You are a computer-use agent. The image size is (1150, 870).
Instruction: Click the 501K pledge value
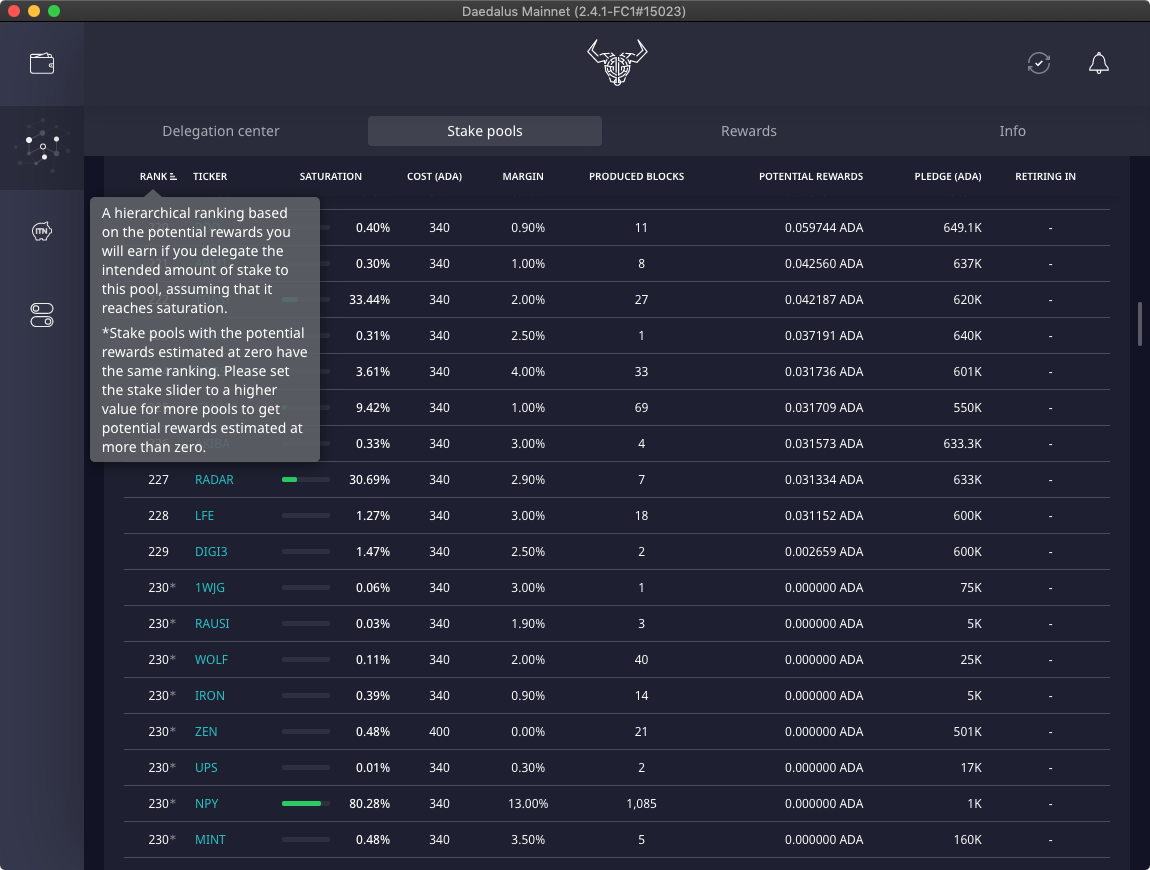[967, 731]
